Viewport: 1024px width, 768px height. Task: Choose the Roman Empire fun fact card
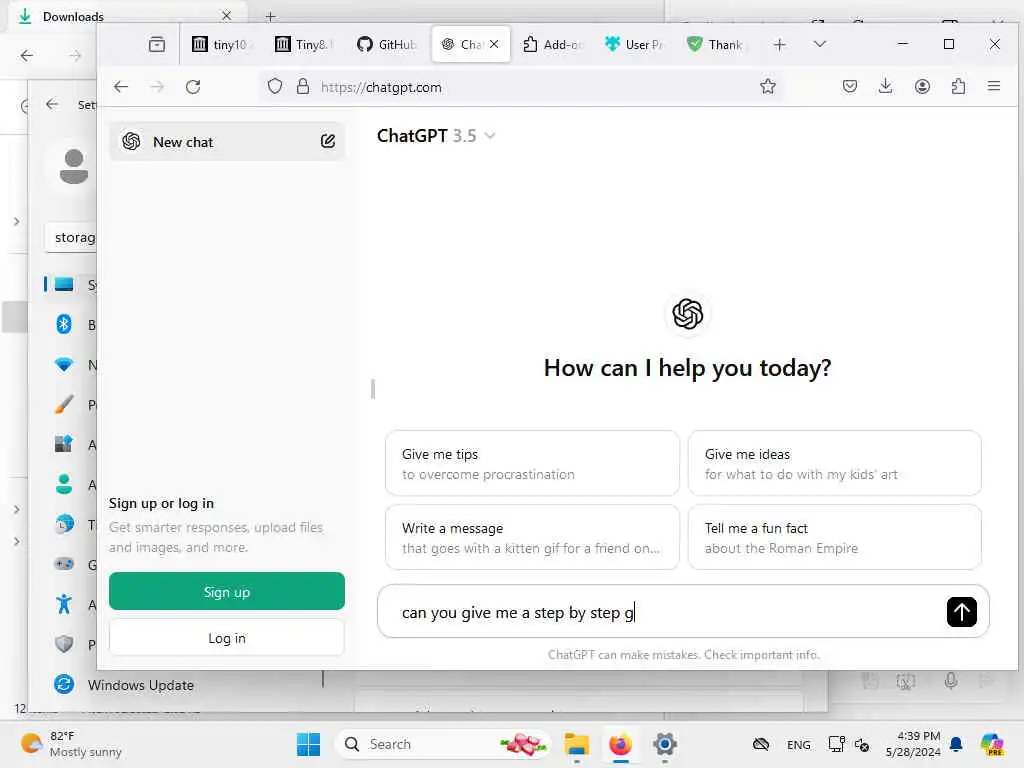pos(835,537)
